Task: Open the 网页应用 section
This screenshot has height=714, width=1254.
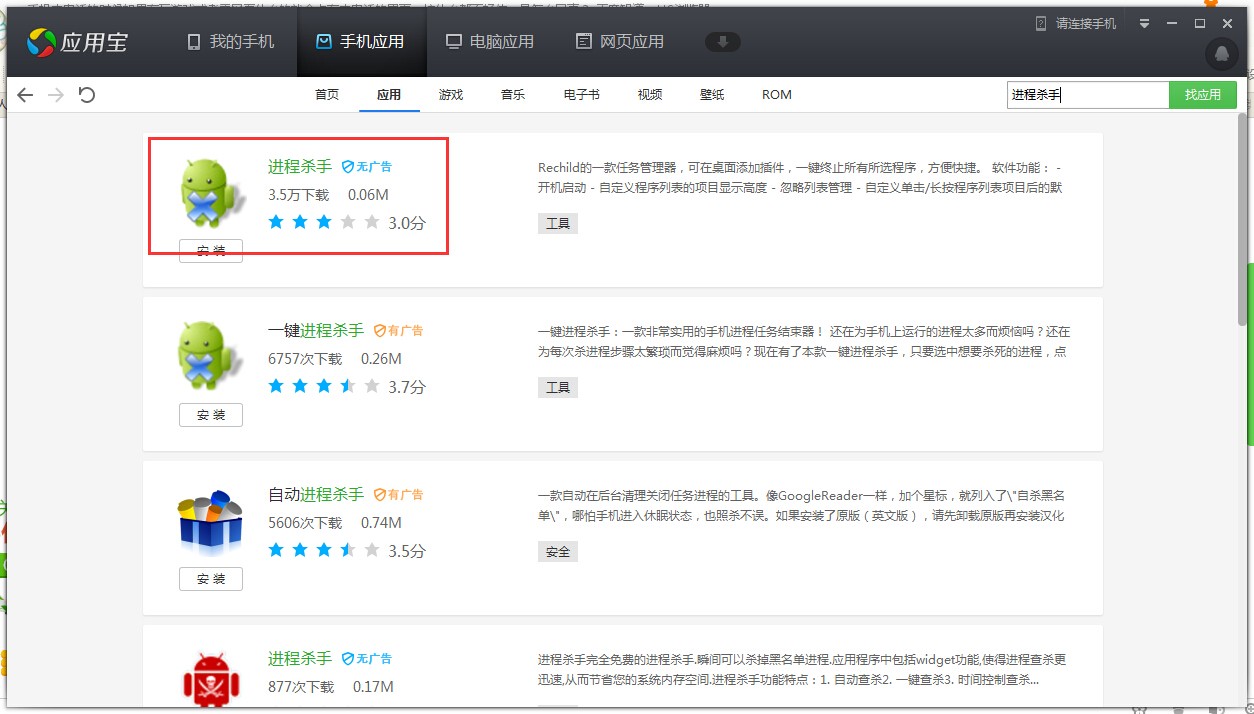Action: [618, 43]
